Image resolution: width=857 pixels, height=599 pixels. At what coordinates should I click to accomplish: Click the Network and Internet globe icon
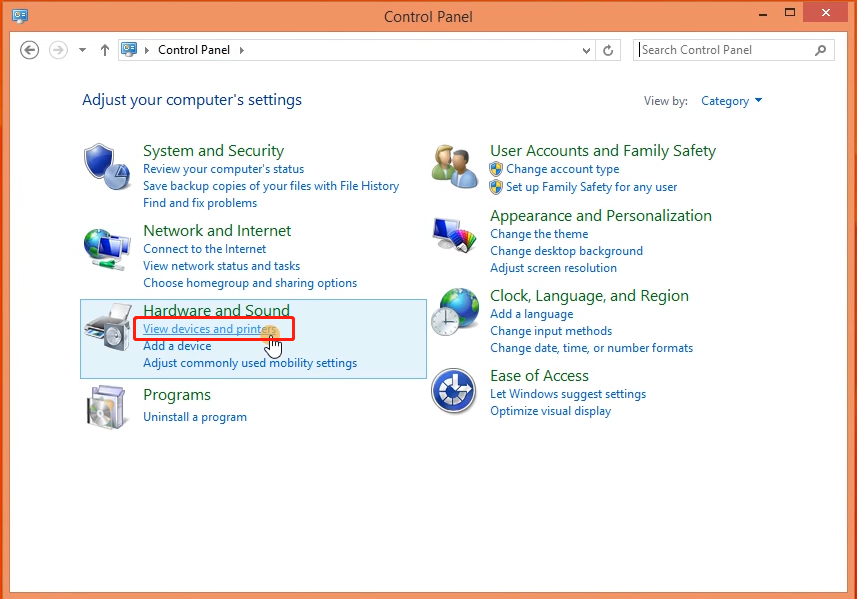click(x=107, y=250)
